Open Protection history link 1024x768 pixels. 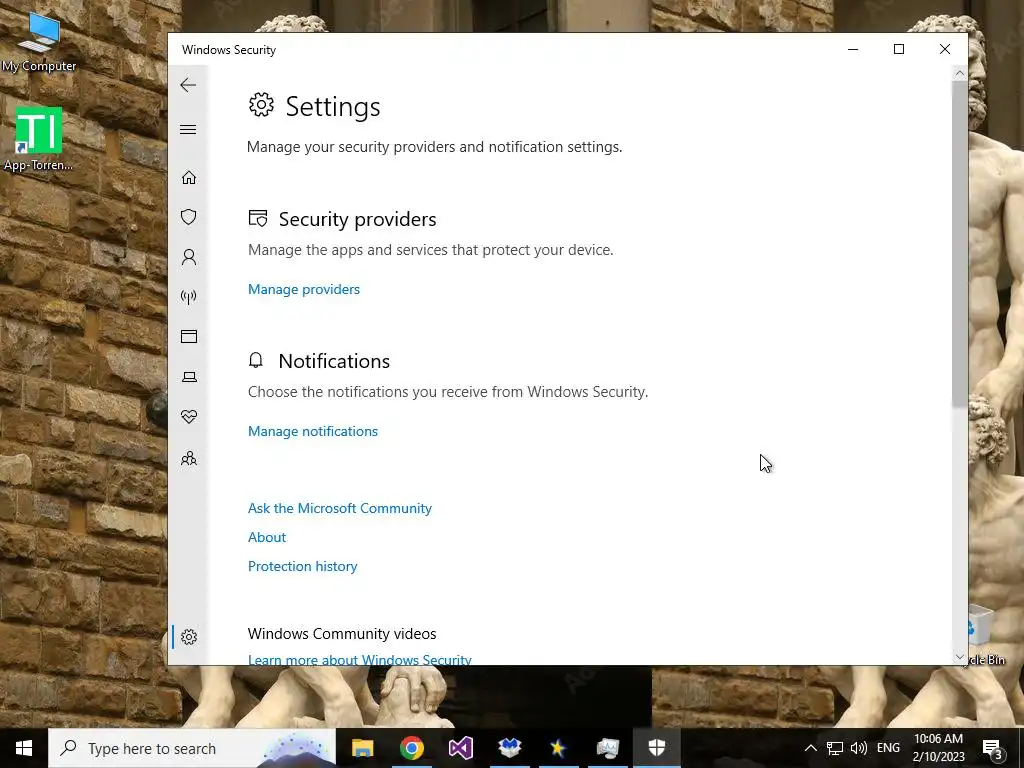pos(302,566)
